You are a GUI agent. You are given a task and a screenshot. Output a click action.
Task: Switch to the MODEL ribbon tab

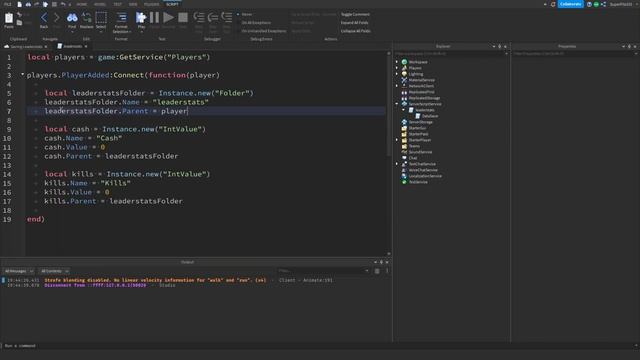(100, 4)
